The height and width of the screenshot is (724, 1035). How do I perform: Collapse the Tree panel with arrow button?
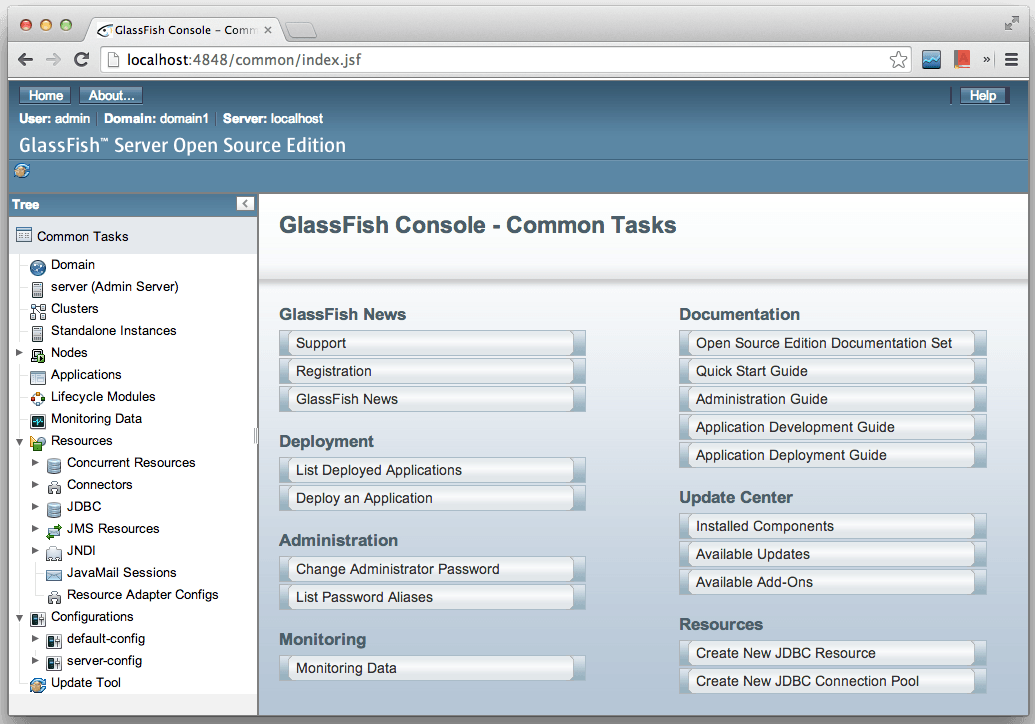245,204
